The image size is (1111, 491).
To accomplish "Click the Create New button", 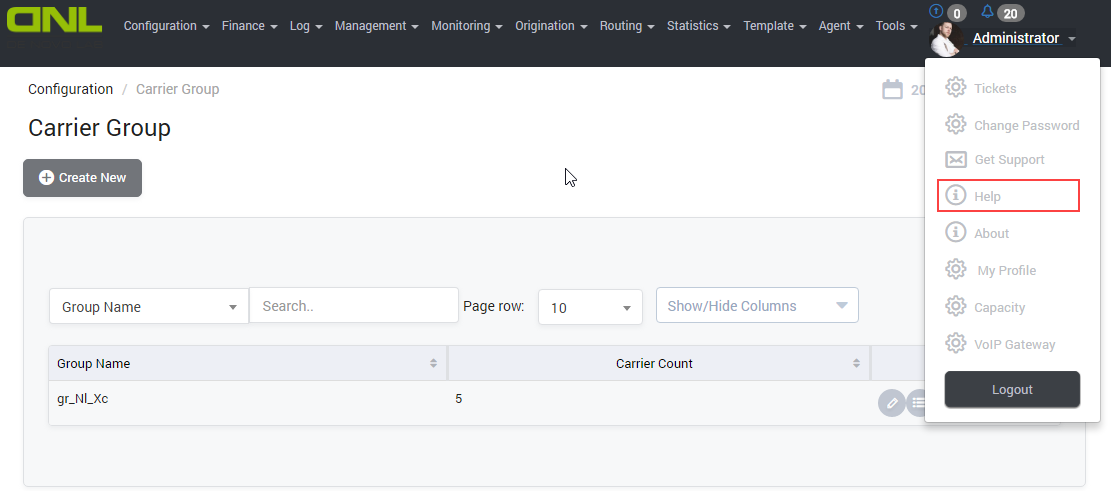I will [x=83, y=178].
